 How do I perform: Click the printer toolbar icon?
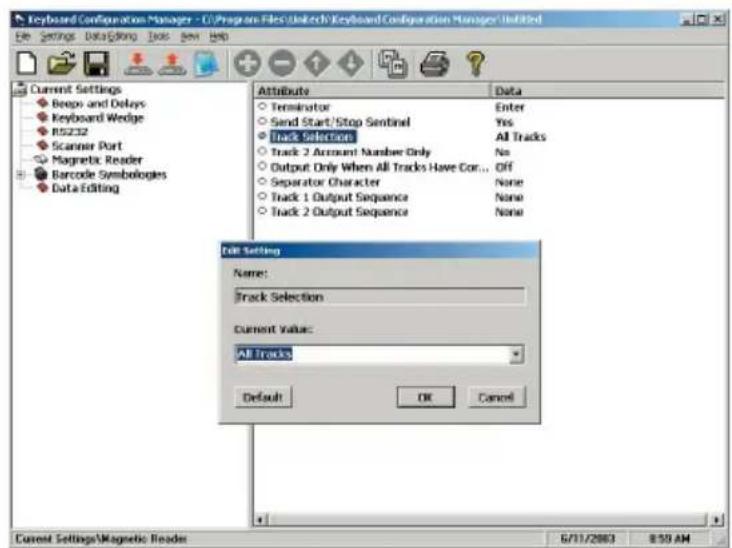click(x=434, y=63)
